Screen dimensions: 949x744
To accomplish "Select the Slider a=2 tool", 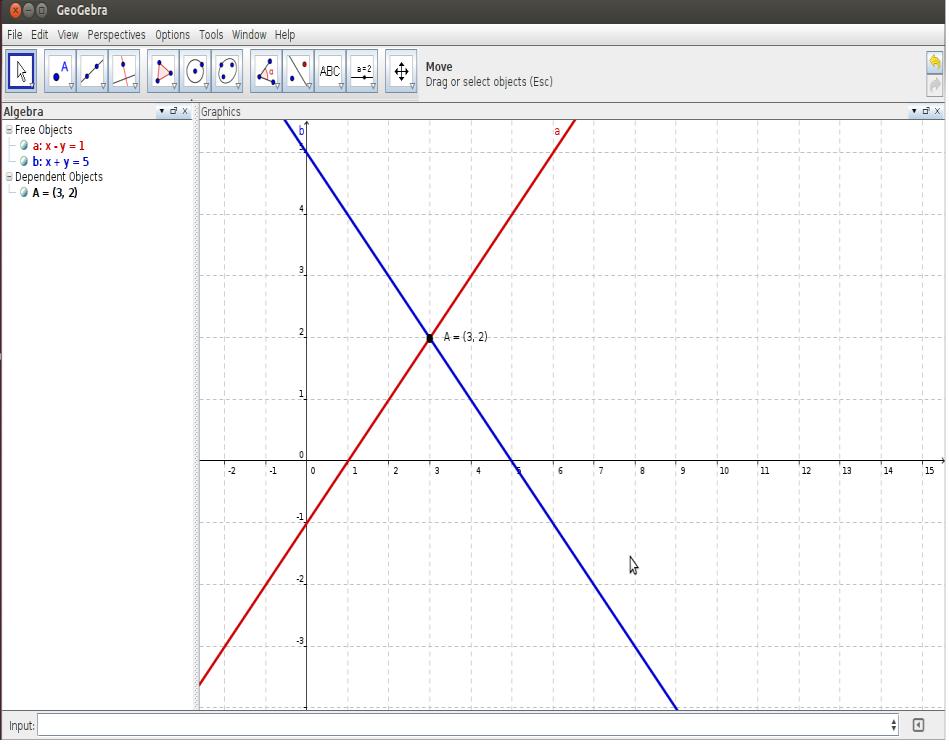I will coord(363,71).
